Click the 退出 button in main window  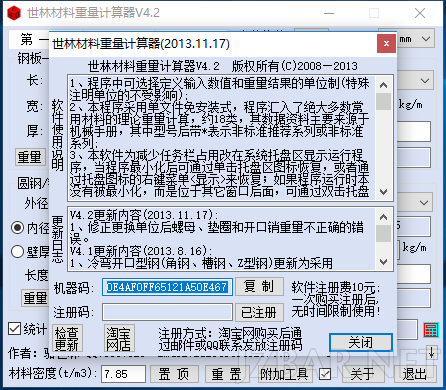[415, 374]
